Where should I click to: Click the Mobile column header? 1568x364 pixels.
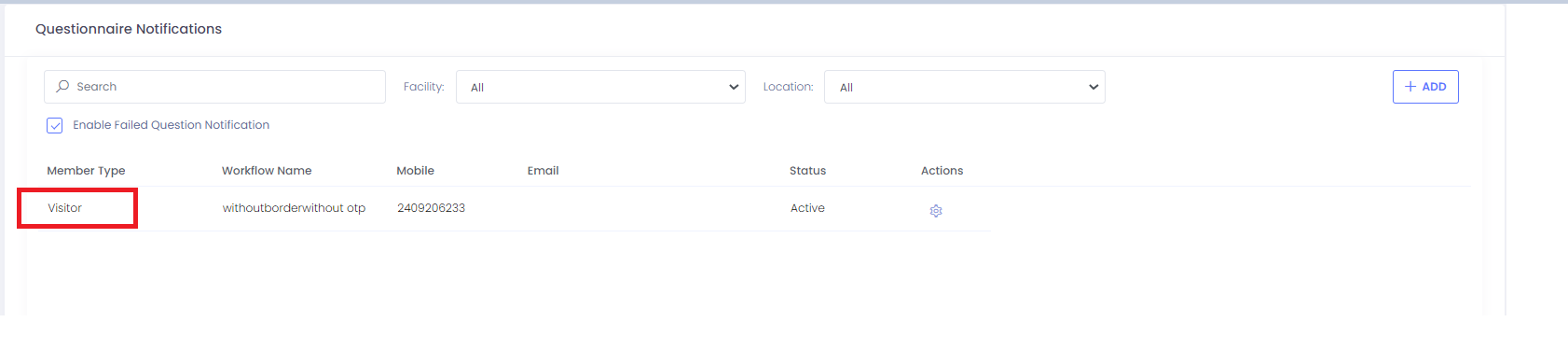pos(415,171)
